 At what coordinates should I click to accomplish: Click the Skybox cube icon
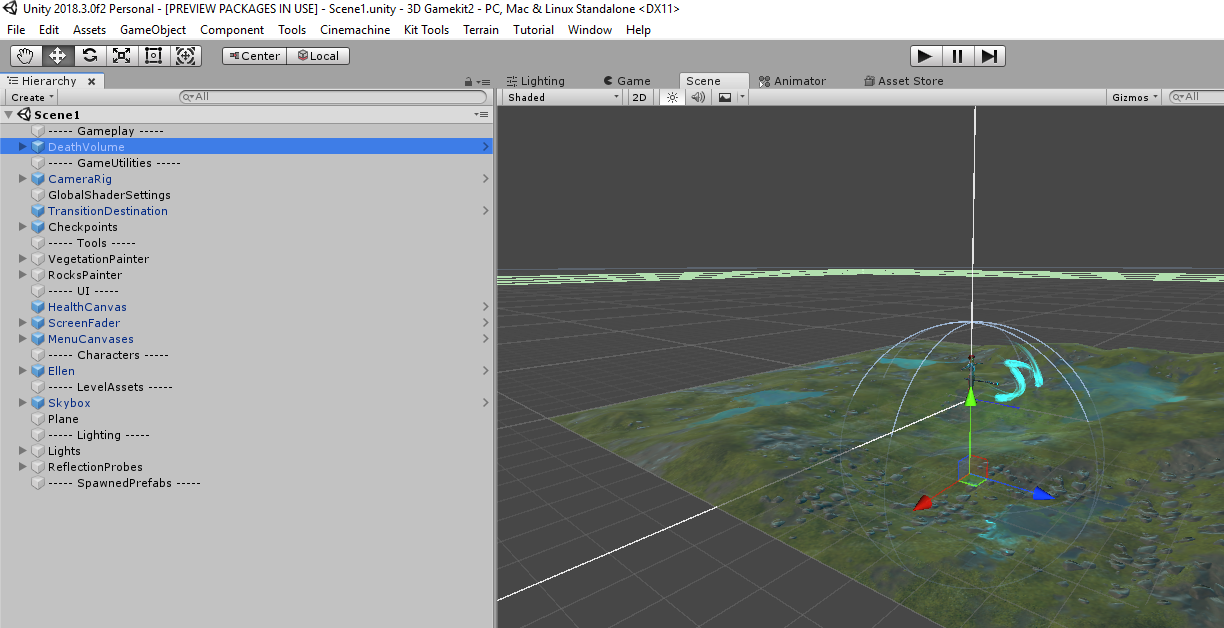click(x=38, y=403)
